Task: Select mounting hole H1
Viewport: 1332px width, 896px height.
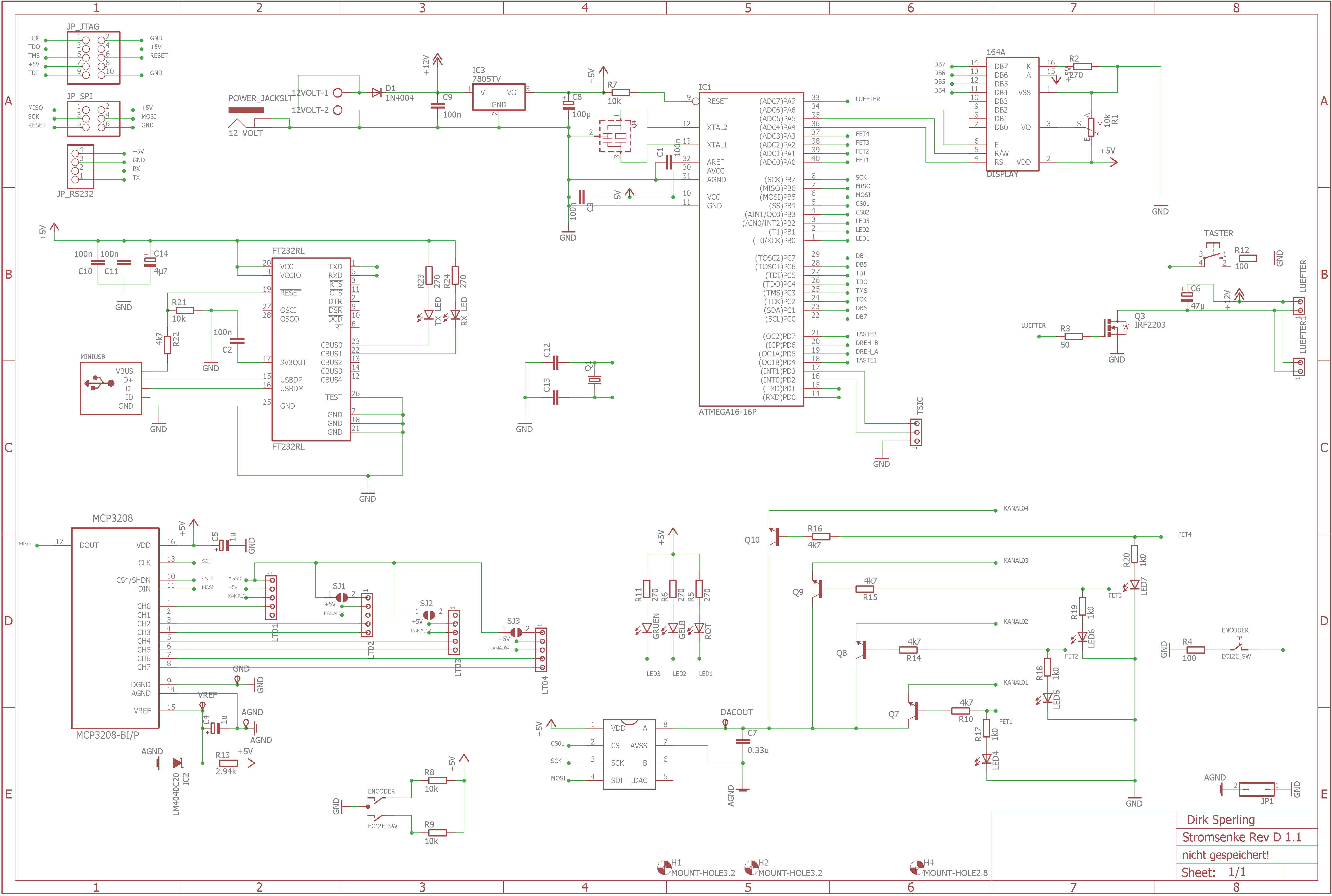Action: (x=664, y=868)
